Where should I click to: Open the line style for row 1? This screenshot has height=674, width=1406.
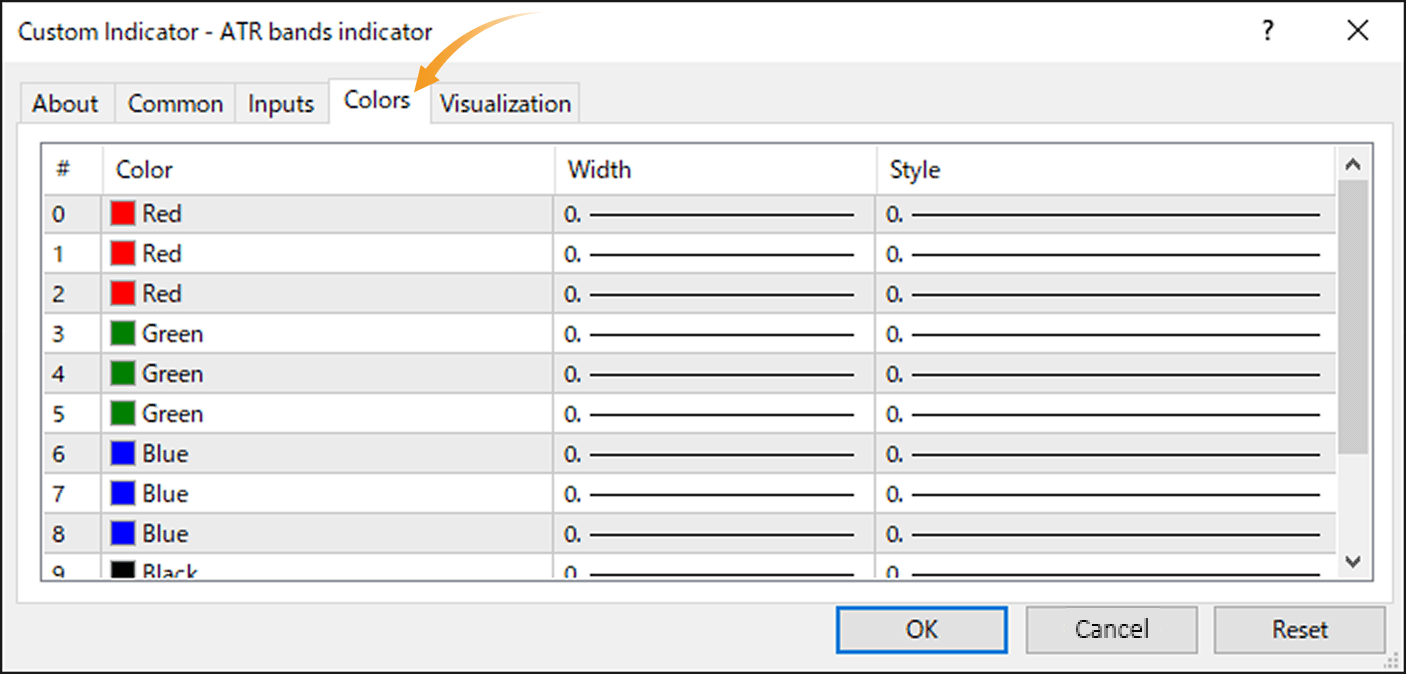(x=1104, y=254)
